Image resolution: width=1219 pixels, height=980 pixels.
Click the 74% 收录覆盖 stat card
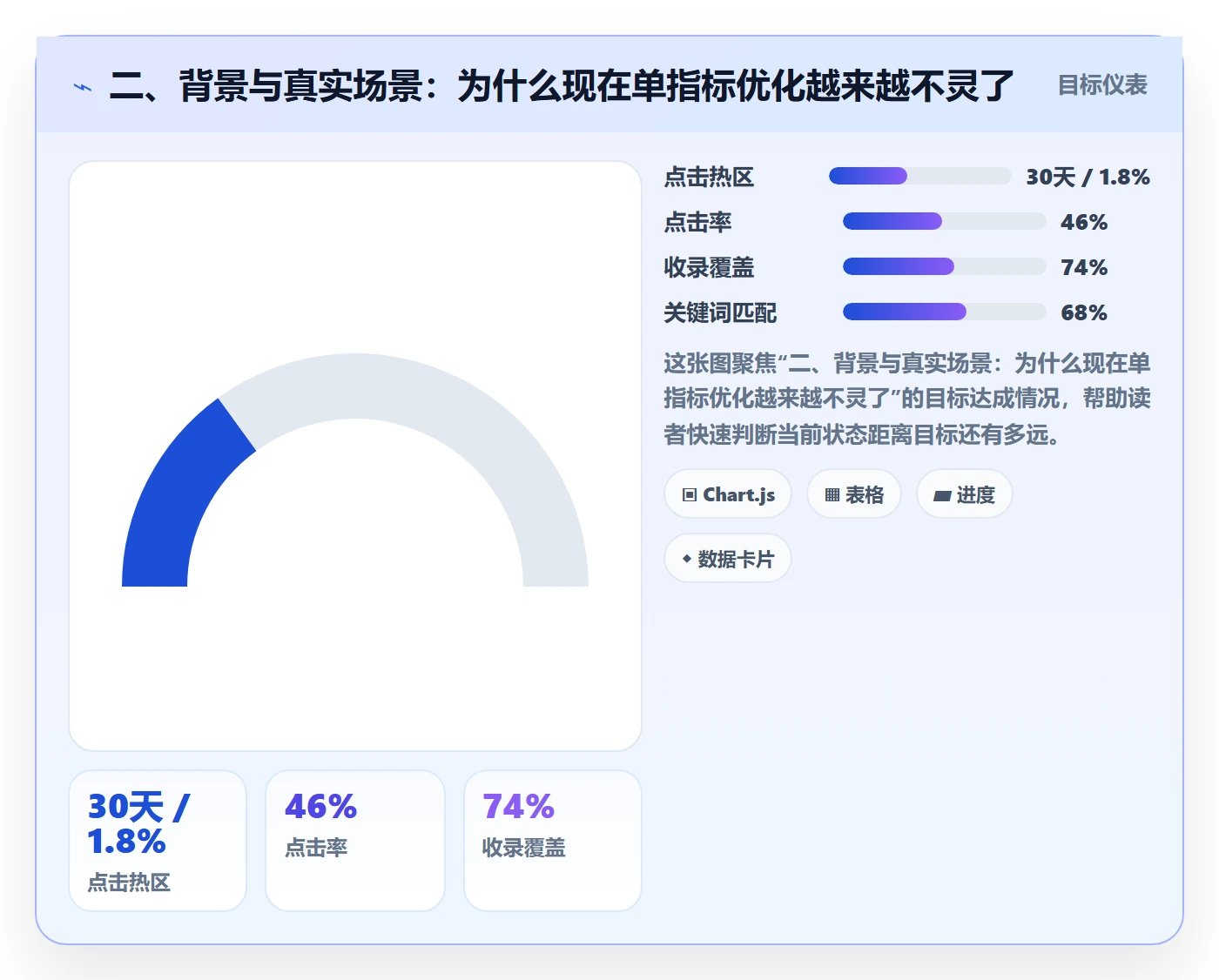click(x=553, y=841)
